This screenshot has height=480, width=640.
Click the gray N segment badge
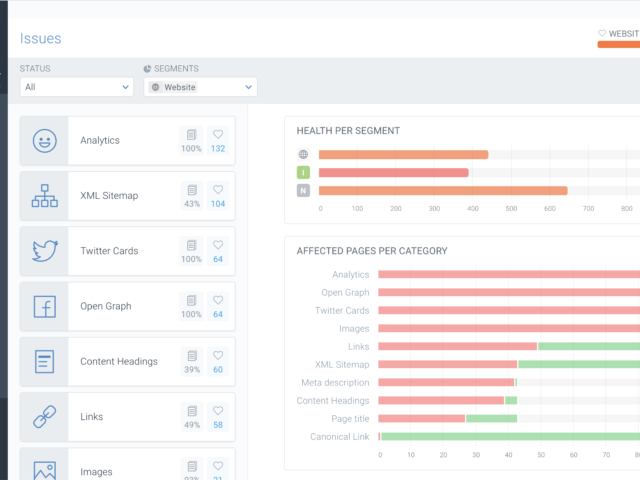coord(303,191)
